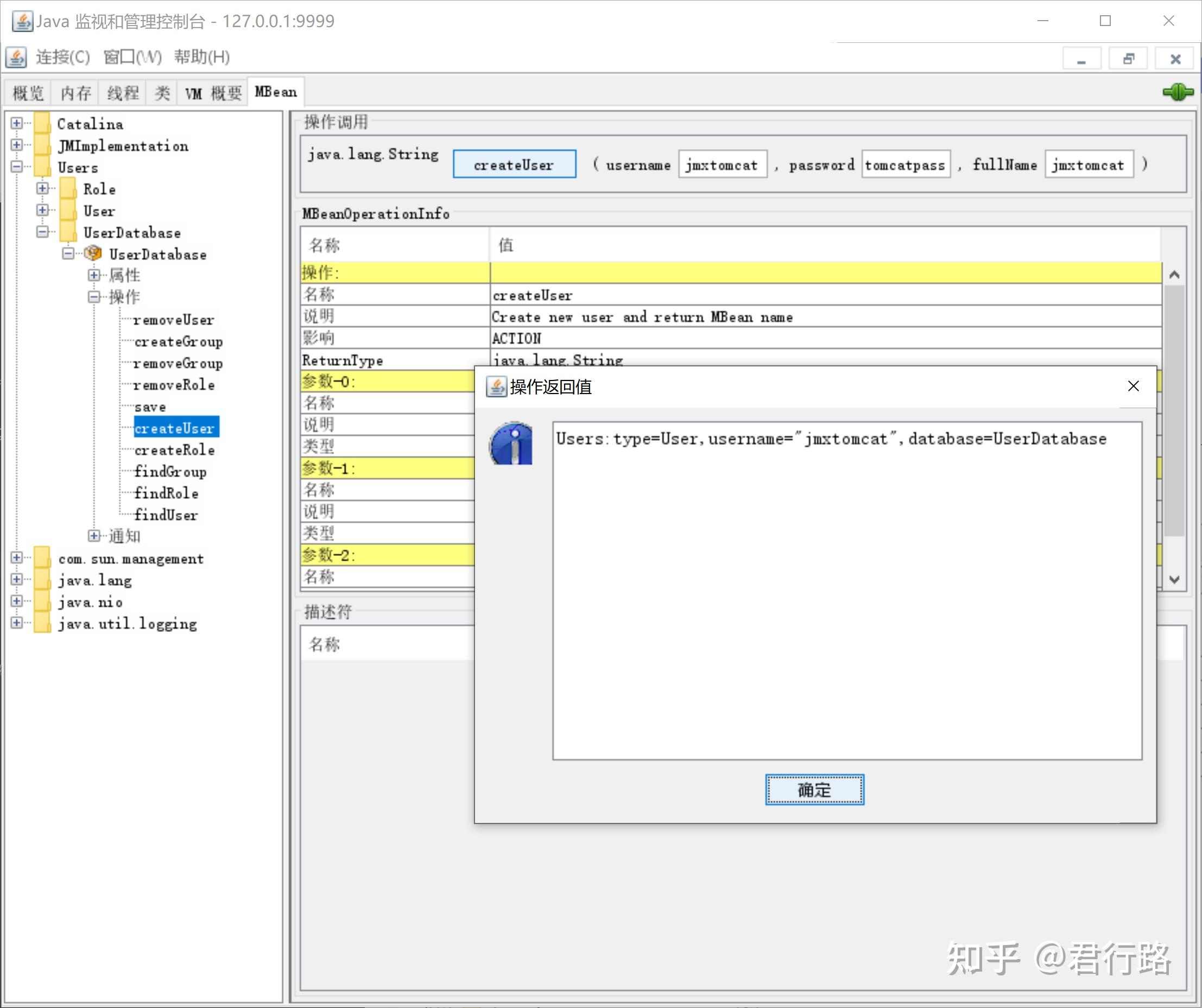Screen dimensions: 1202x1008
Task: Expand the 属性 attributes node
Action: click(x=94, y=275)
